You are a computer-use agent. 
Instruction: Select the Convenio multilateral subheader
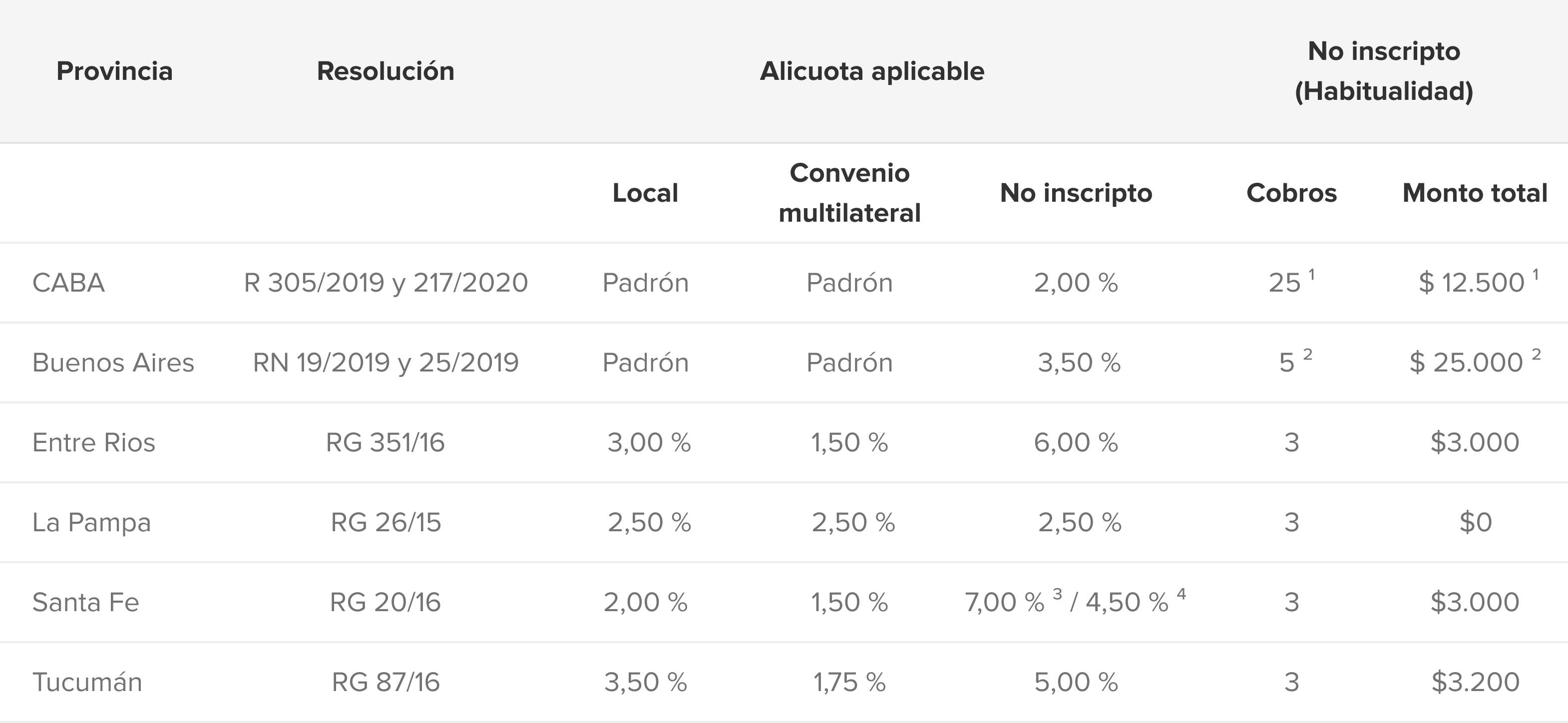tap(849, 193)
